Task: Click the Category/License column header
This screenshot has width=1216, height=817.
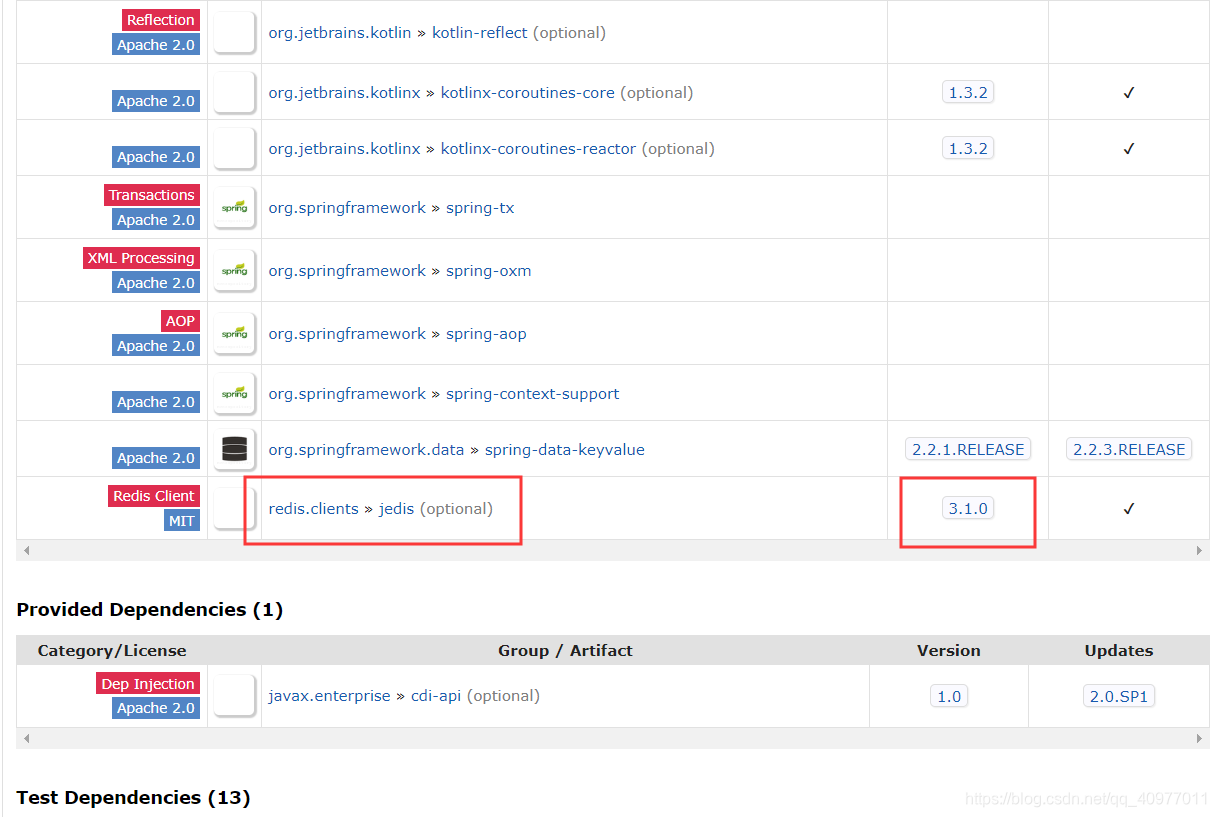Action: click(112, 650)
